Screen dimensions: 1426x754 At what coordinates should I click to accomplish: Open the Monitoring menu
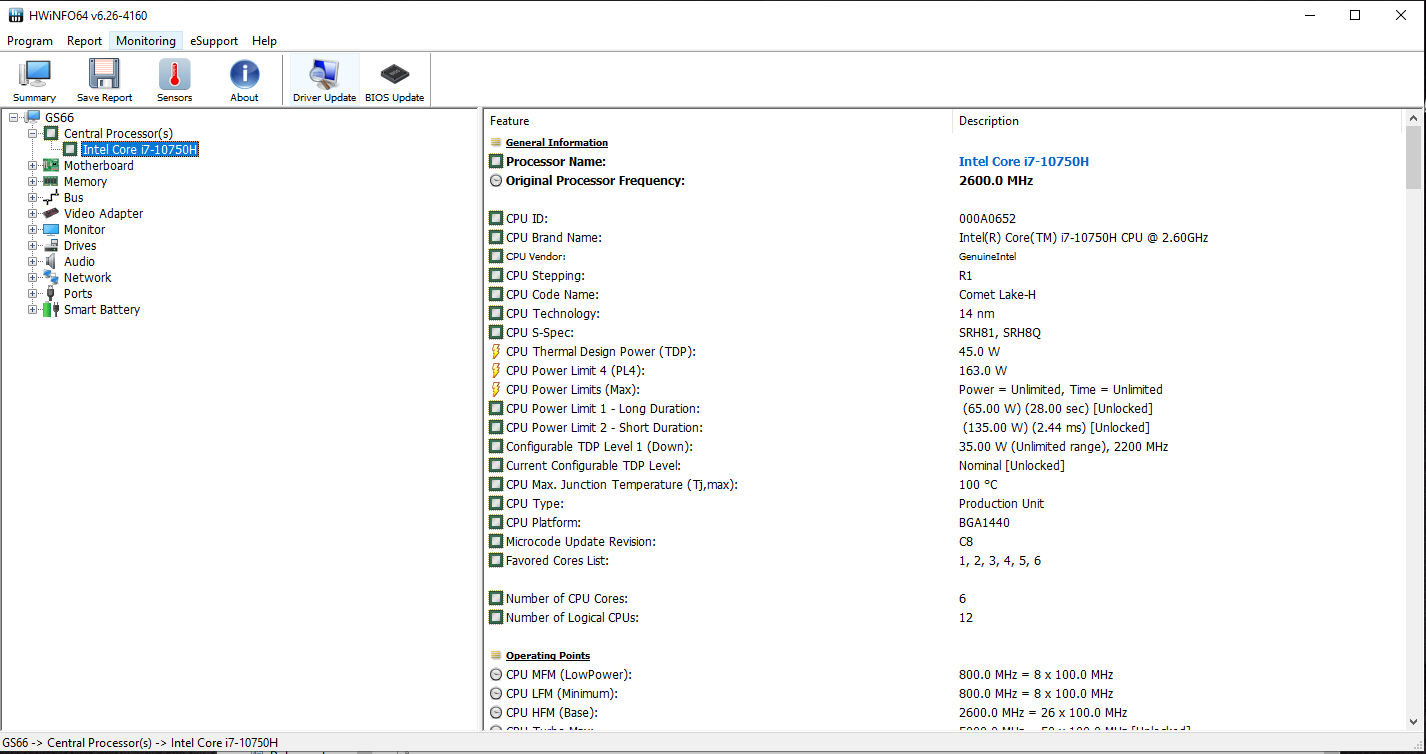pyautogui.click(x=146, y=41)
